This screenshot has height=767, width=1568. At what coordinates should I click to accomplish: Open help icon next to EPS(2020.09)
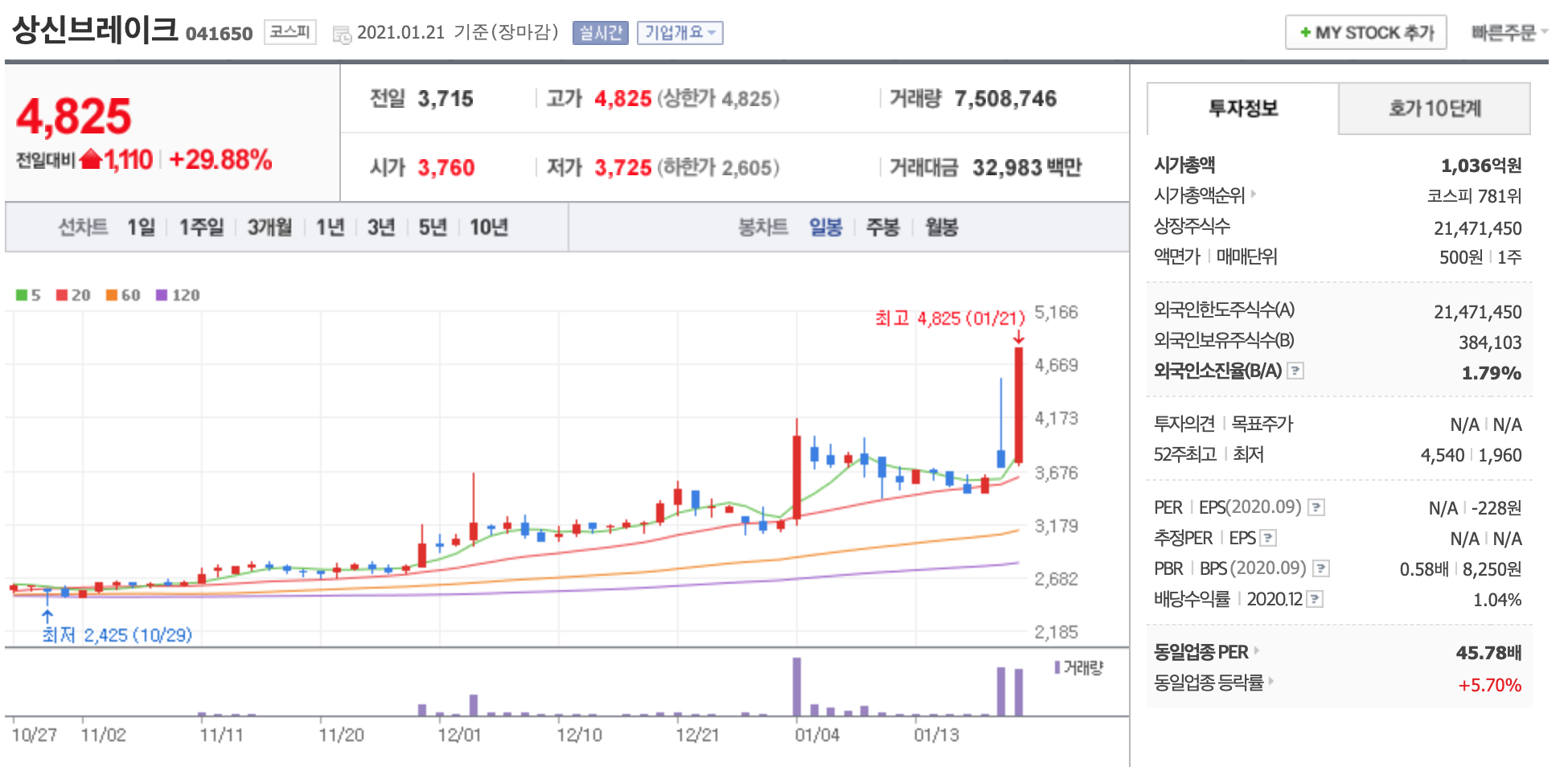click(1316, 507)
